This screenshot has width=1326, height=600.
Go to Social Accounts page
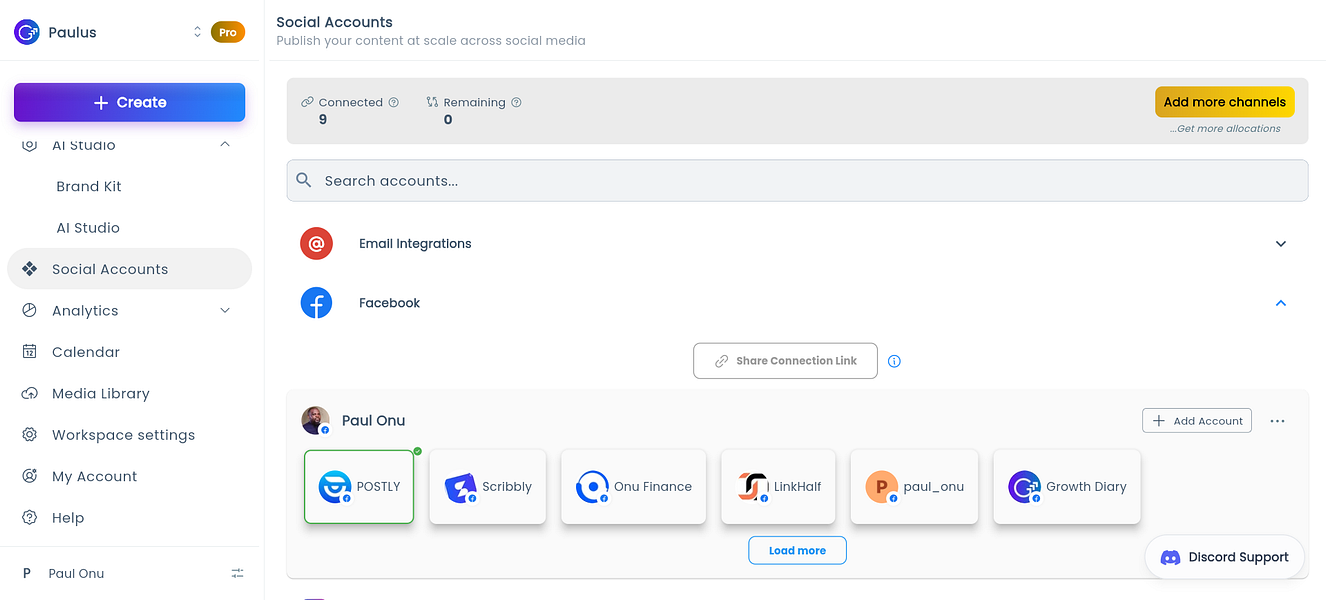[129, 269]
